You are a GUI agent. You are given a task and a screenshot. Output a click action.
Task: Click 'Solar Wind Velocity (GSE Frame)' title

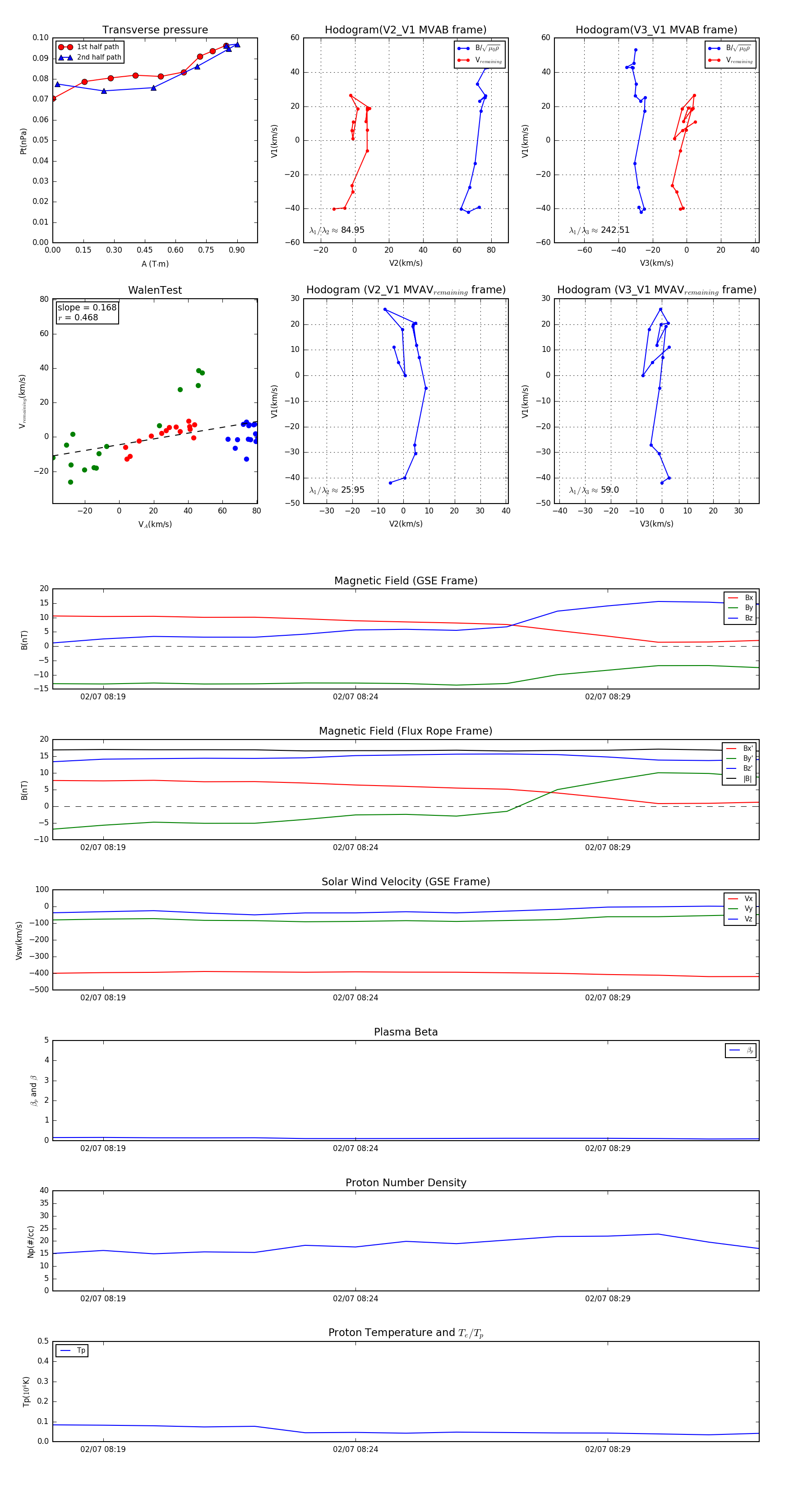[406, 882]
